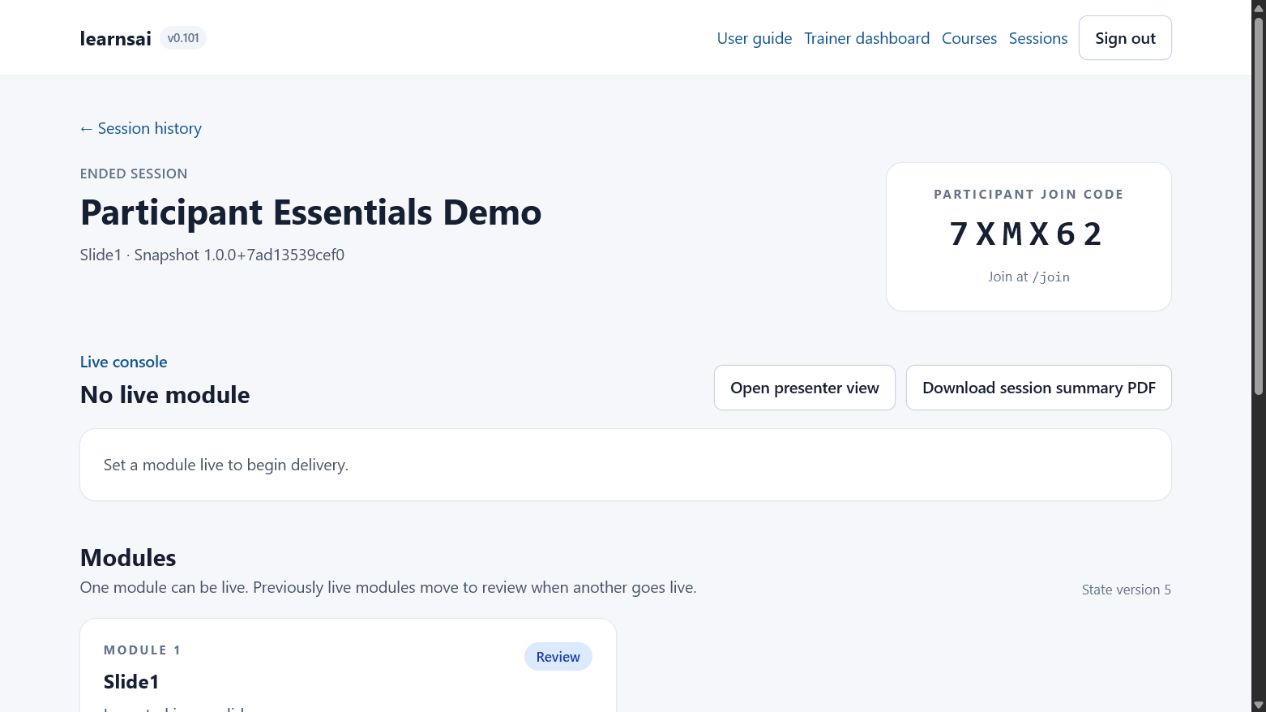Image resolution: width=1266 pixels, height=712 pixels.
Task: Click the join code 7XMX62
Action: tap(1028, 234)
